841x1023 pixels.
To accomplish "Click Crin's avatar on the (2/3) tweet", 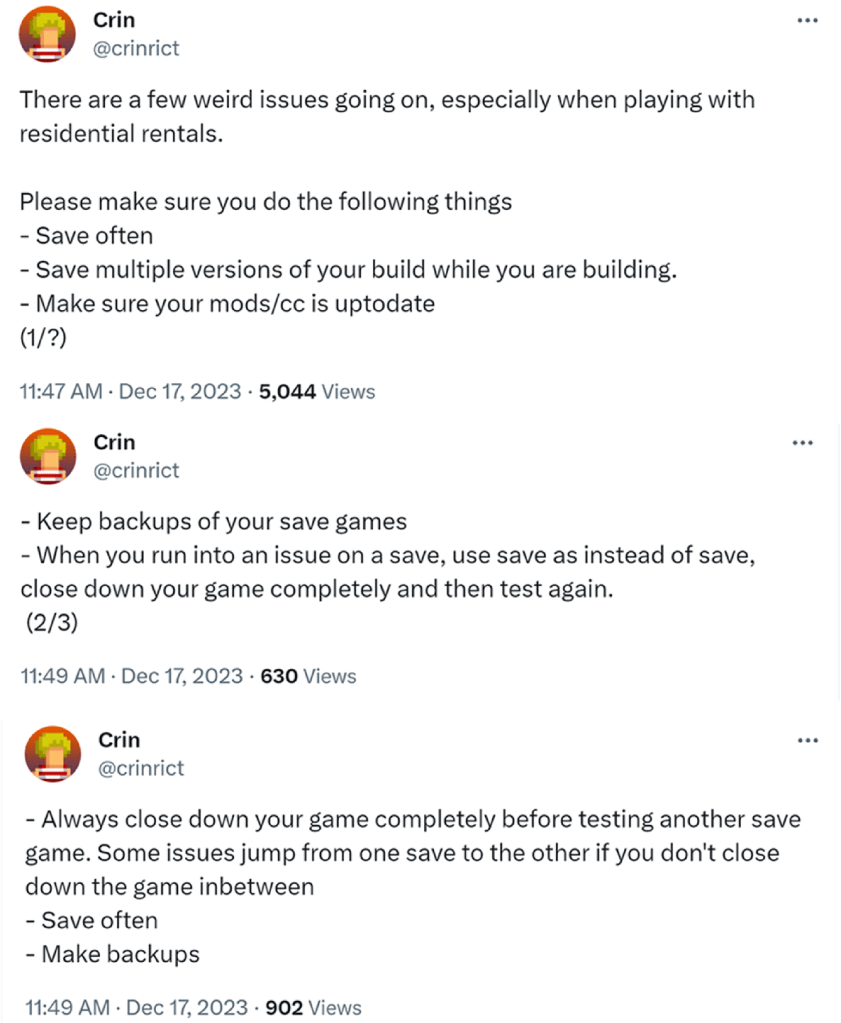I will [x=47, y=456].
